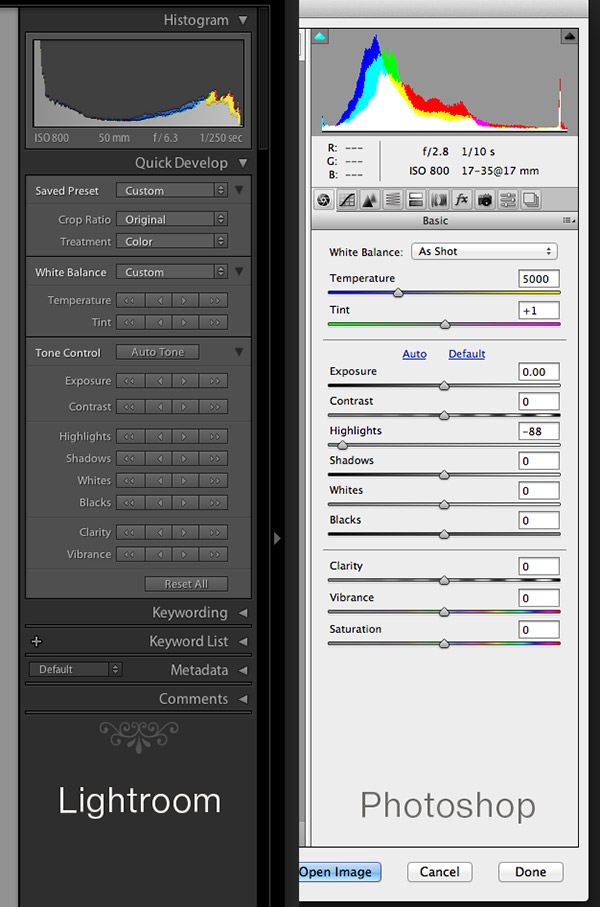Open the Metadata Default preset dropdown

pos(75,669)
